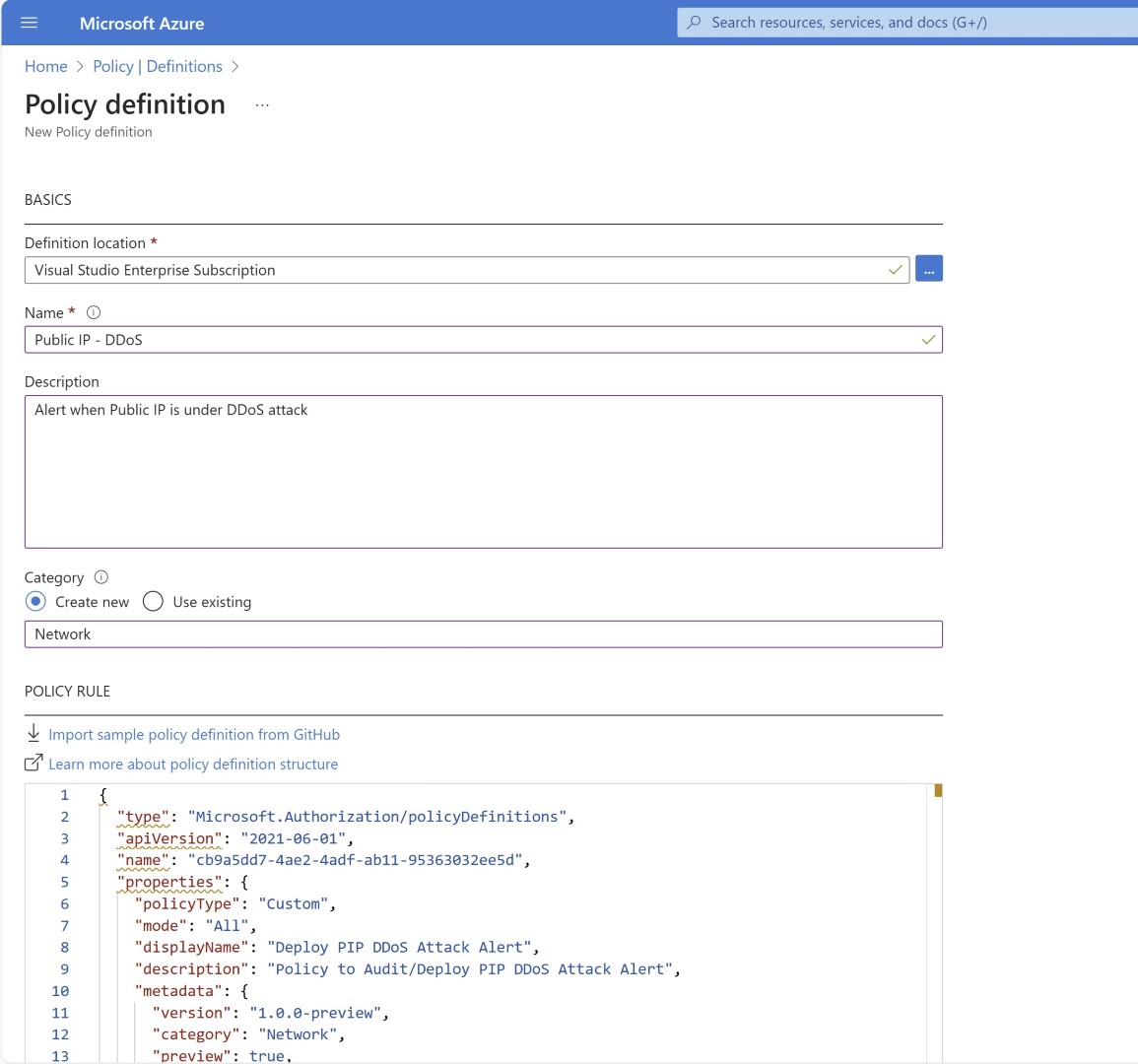1138x1064 pixels.
Task: Click the search magnifier icon
Action: [694, 23]
